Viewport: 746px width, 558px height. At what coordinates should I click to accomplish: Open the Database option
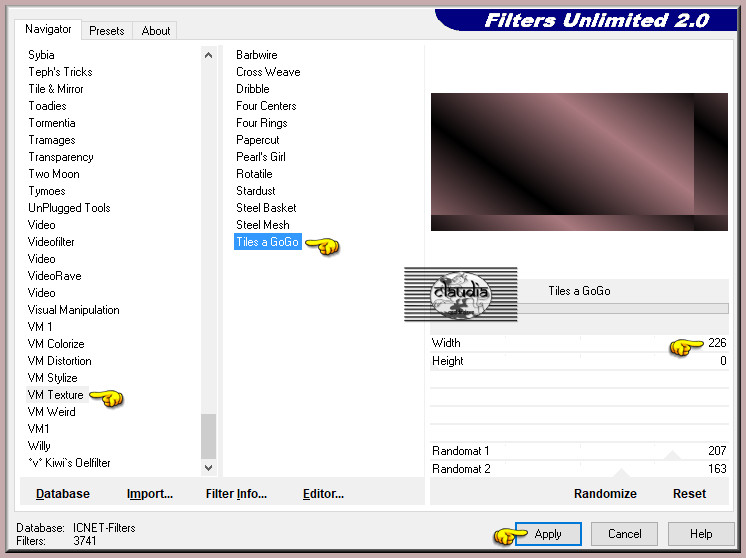tap(63, 493)
